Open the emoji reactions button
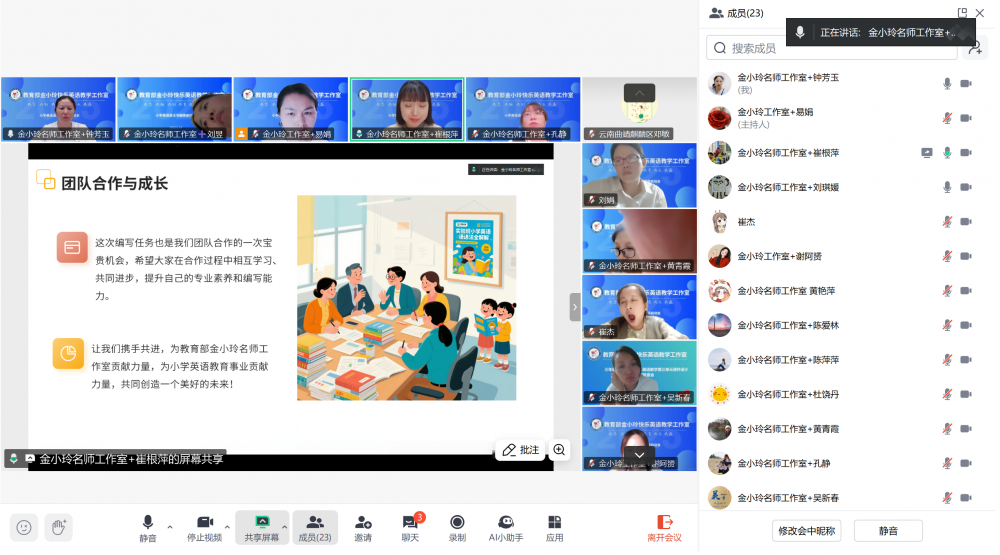 tap(24, 527)
